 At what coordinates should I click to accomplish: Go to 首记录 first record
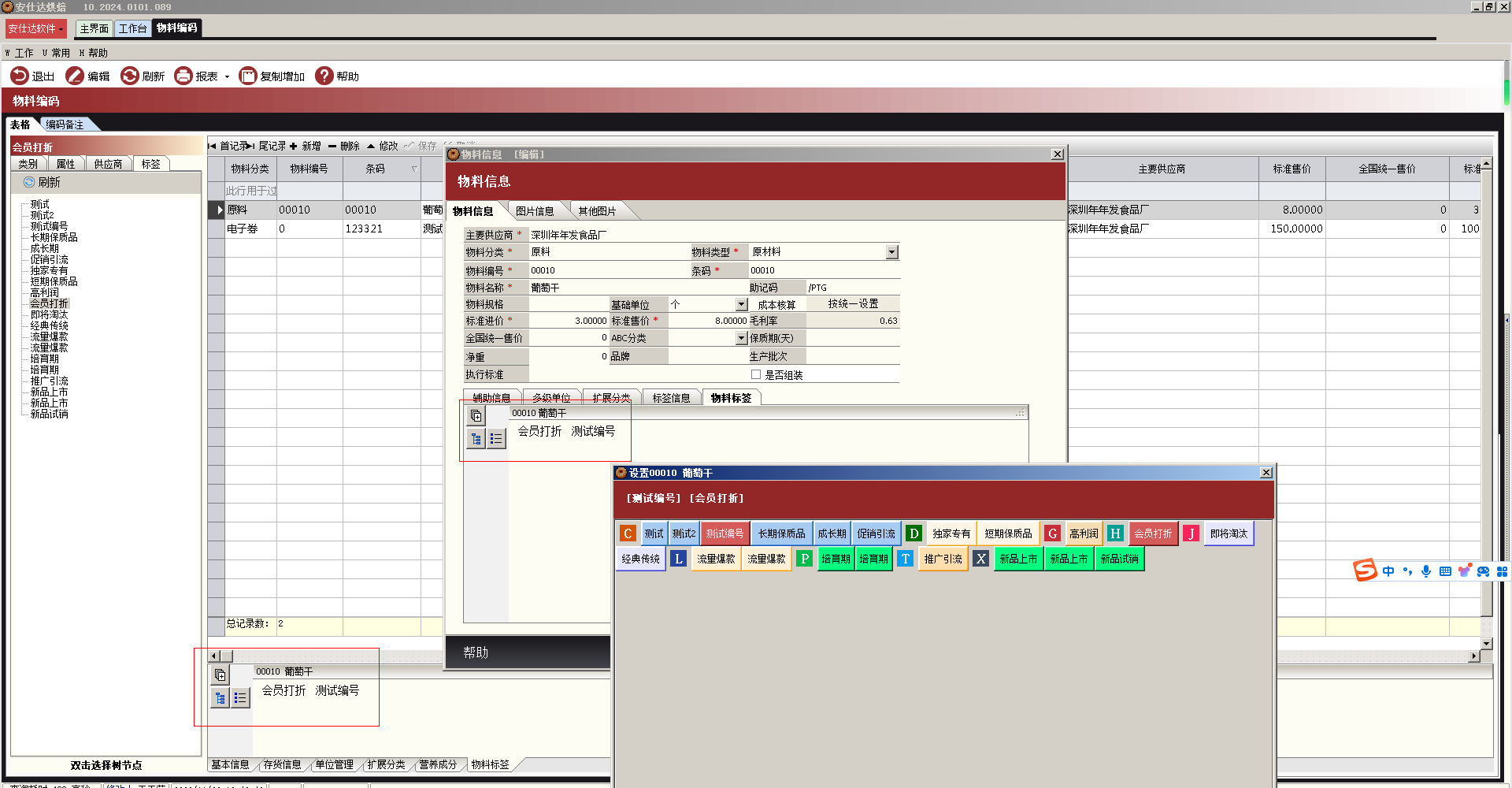point(228,146)
